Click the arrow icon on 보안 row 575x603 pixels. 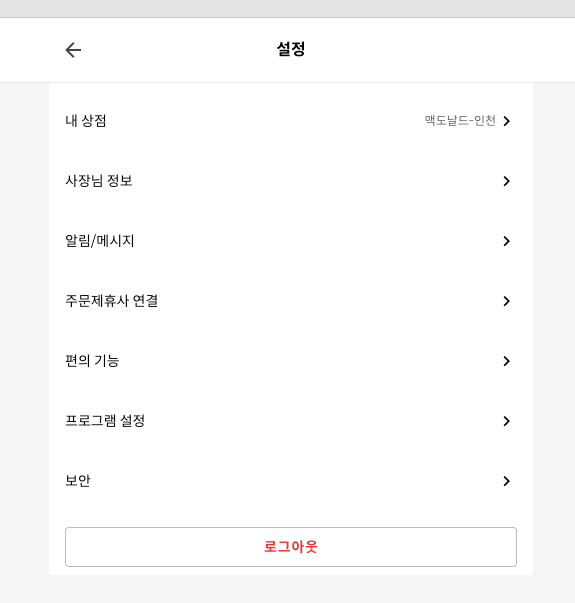(x=507, y=481)
